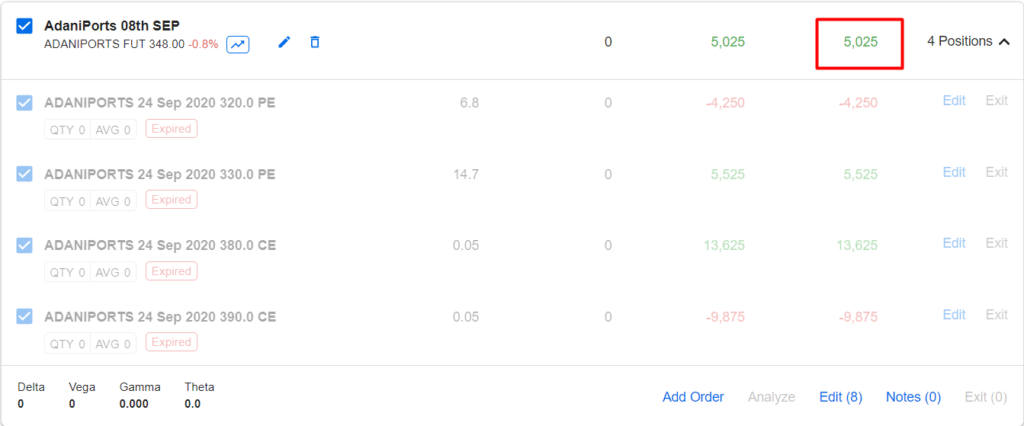Click Expired badge on 330.0 PE row
This screenshot has height=426, width=1024.
point(171,200)
